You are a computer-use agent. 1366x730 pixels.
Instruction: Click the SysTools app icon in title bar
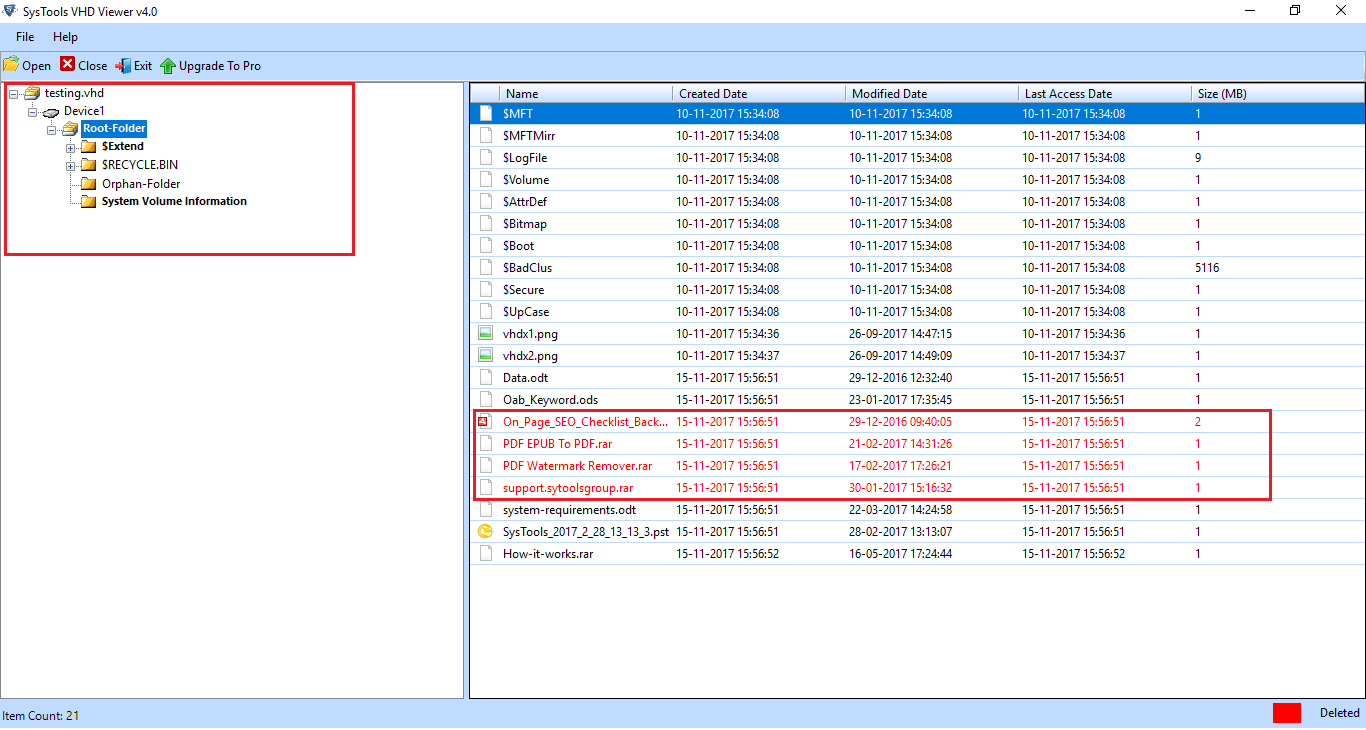pos(9,11)
